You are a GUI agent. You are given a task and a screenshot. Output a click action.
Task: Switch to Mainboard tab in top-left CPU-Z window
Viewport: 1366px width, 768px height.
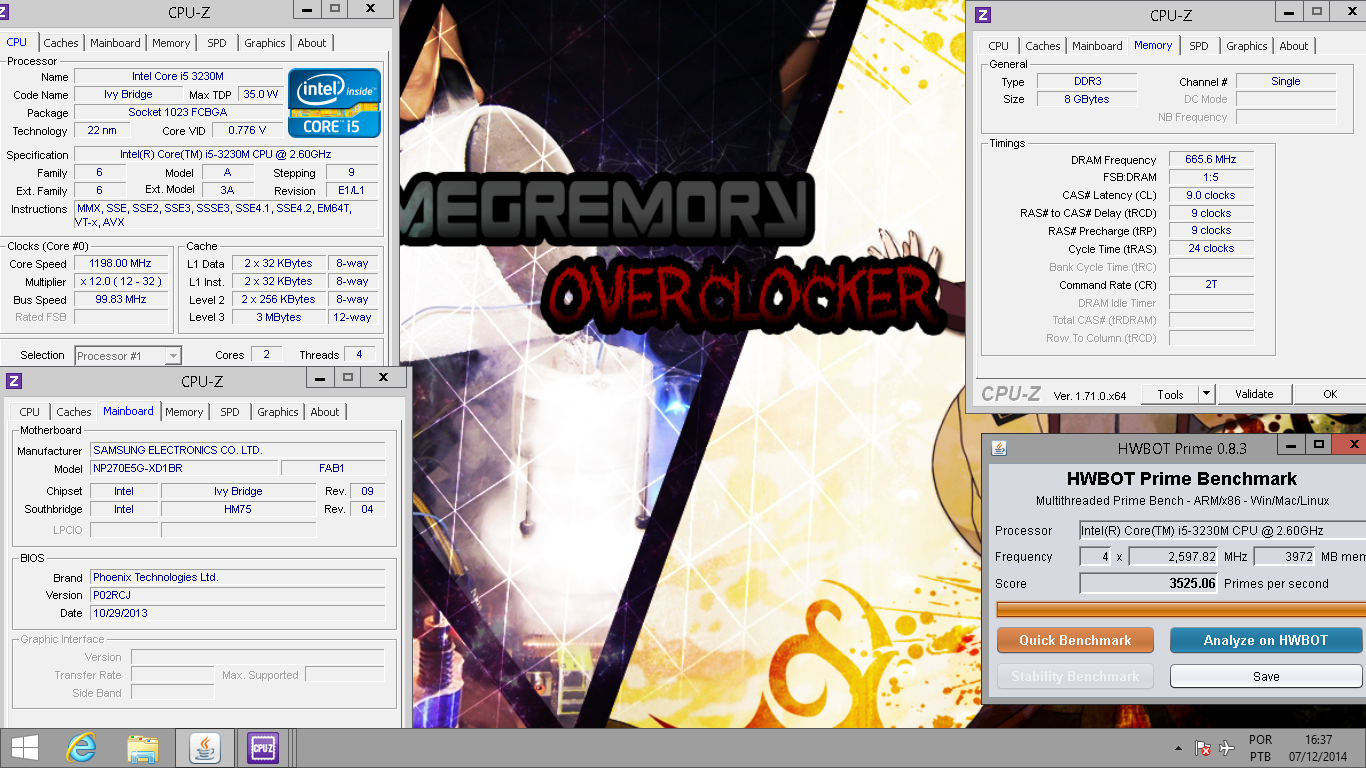[115, 43]
